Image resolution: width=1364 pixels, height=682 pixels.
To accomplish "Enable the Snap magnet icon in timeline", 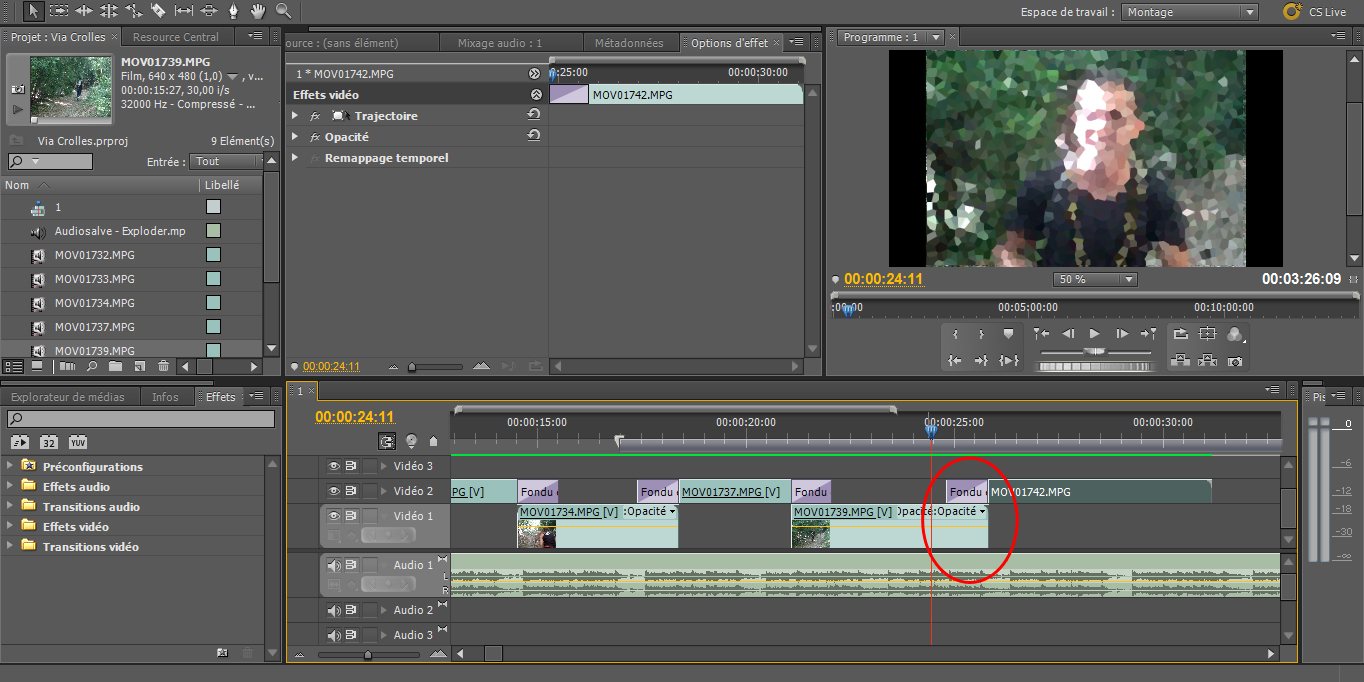I will tap(387, 441).
